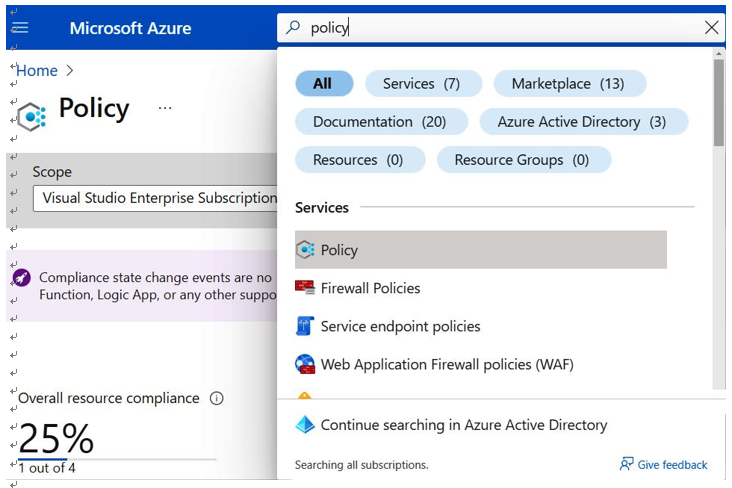Click the Give feedback person icon
732x488 pixels.
click(626, 464)
